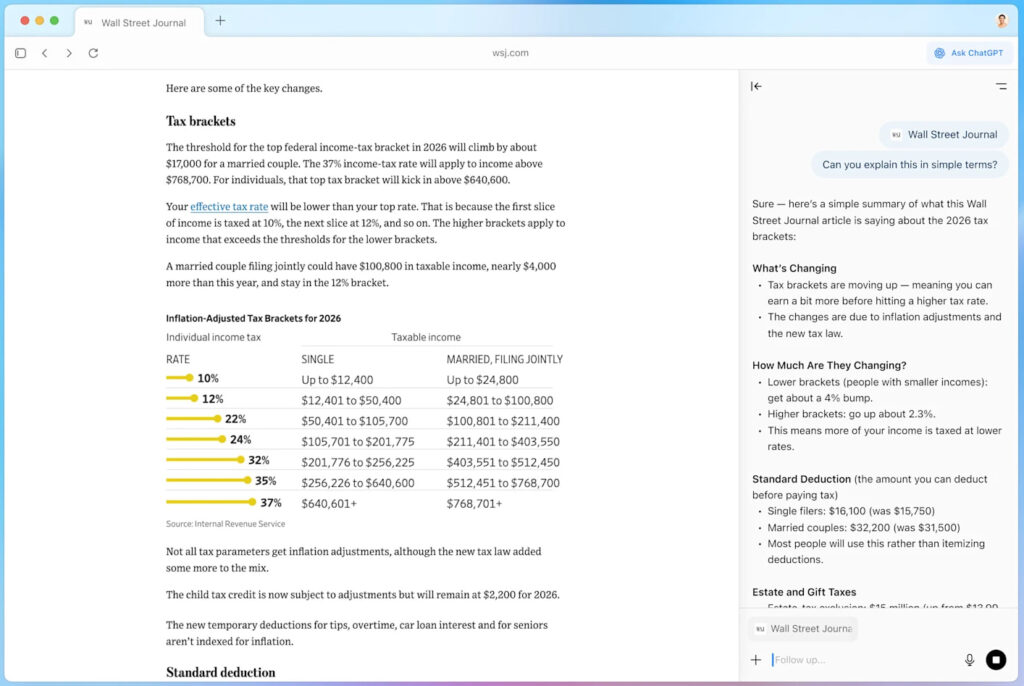1024x686 pixels.
Task: Click the Wall Street Journal context chip above input
Action: (803, 629)
